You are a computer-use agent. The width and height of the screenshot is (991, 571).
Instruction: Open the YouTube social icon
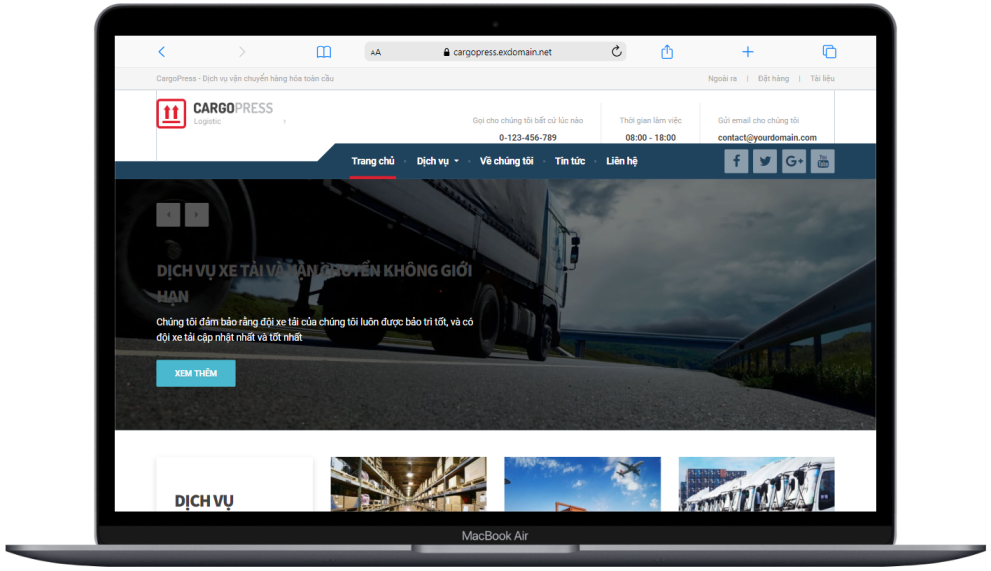823,161
